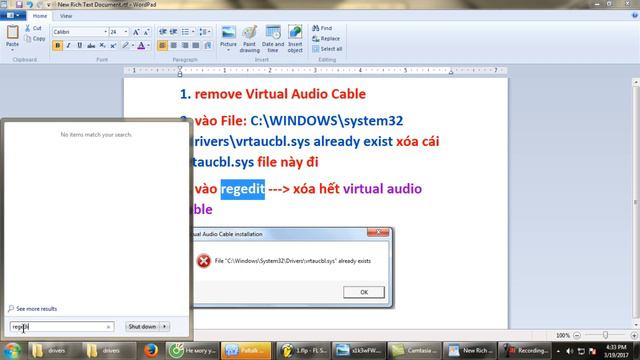Open the highlight color dropdown arrow
Viewport: 640px width, 360px height.
click(x=133, y=45)
